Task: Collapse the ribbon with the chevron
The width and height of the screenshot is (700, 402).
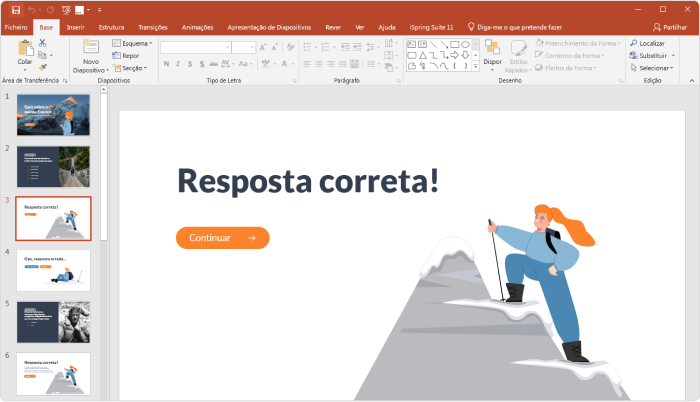Action: click(692, 80)
